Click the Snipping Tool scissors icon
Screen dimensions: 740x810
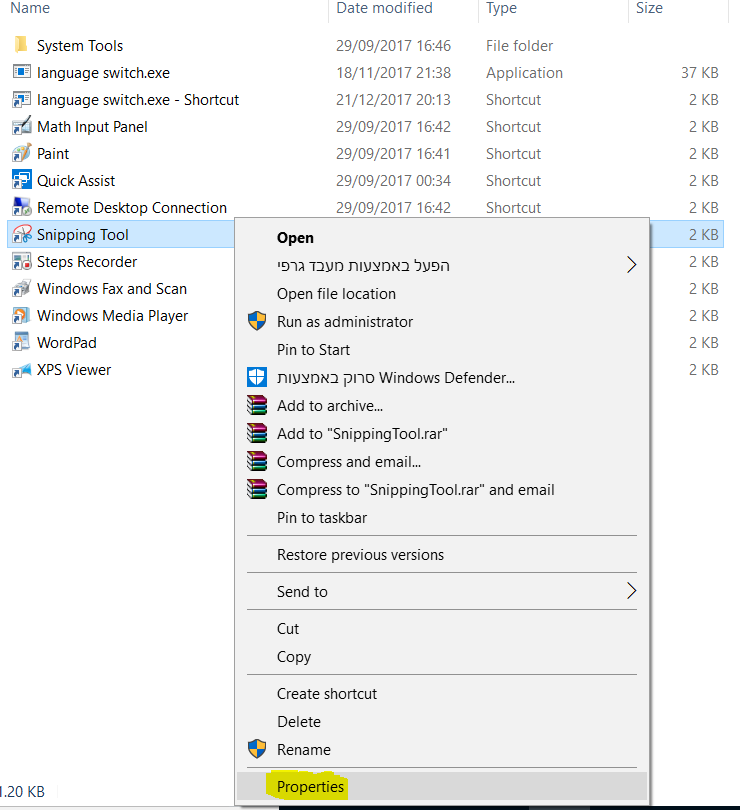click(x=21, y=234)
